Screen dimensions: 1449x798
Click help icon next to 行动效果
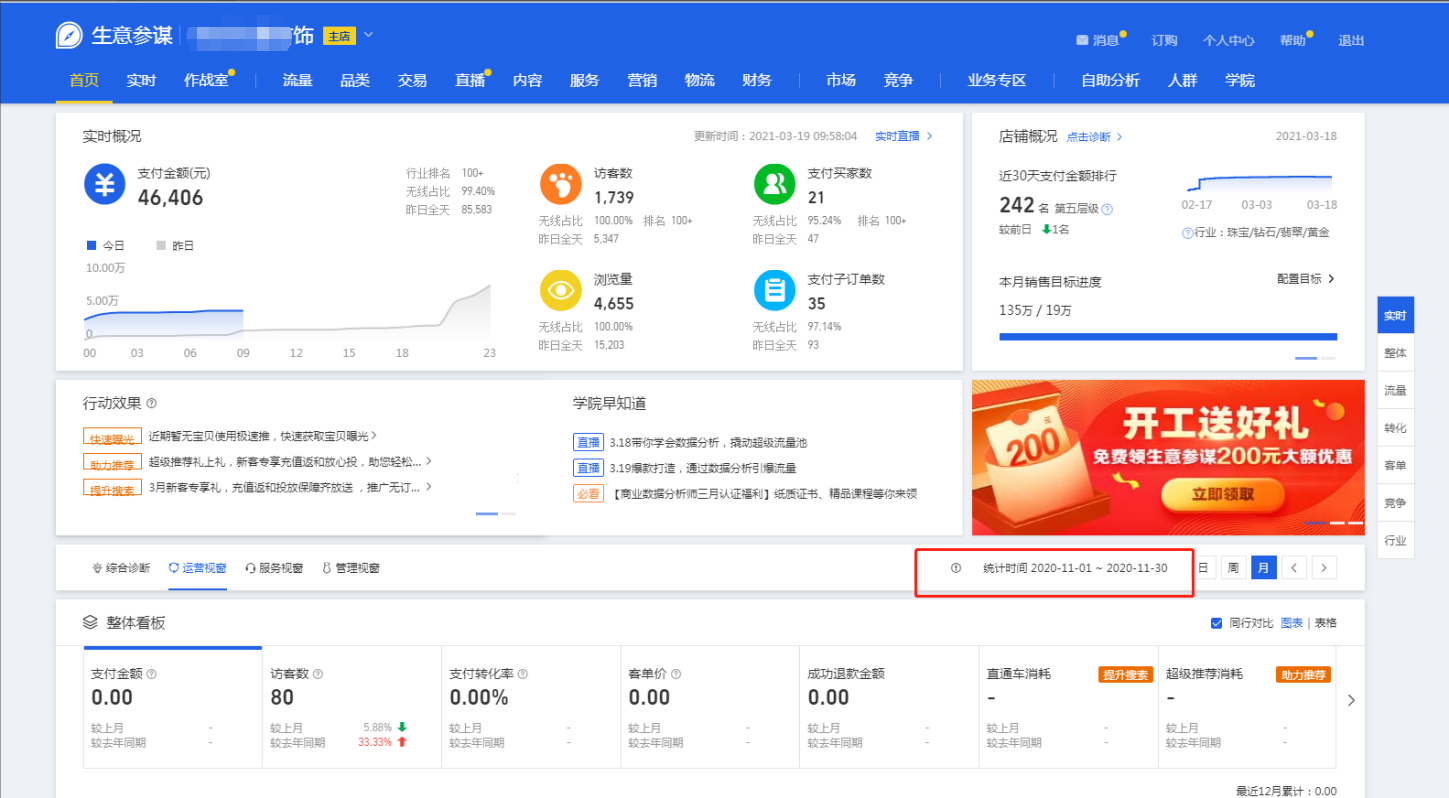(152, 403)
